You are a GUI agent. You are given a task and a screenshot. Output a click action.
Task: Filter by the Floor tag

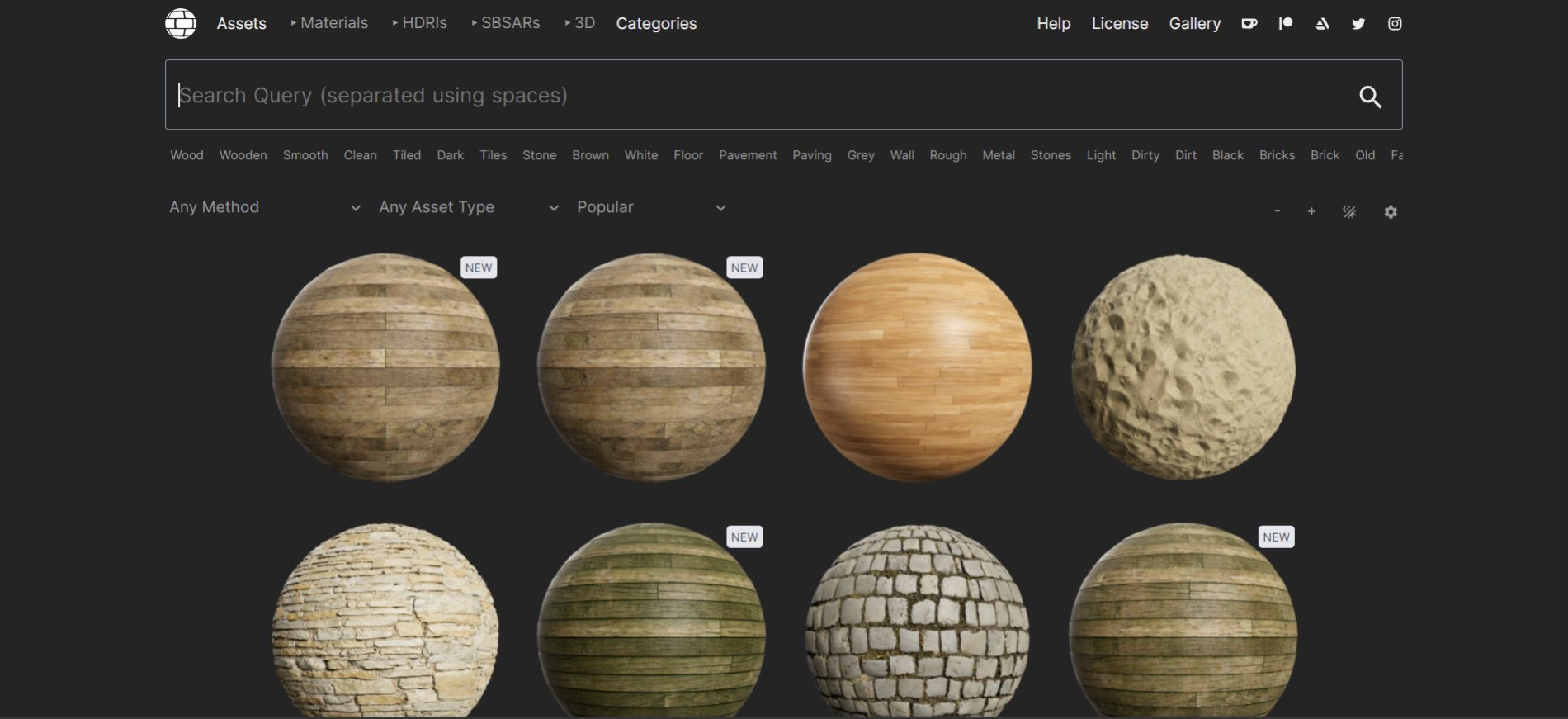point(688,155)
